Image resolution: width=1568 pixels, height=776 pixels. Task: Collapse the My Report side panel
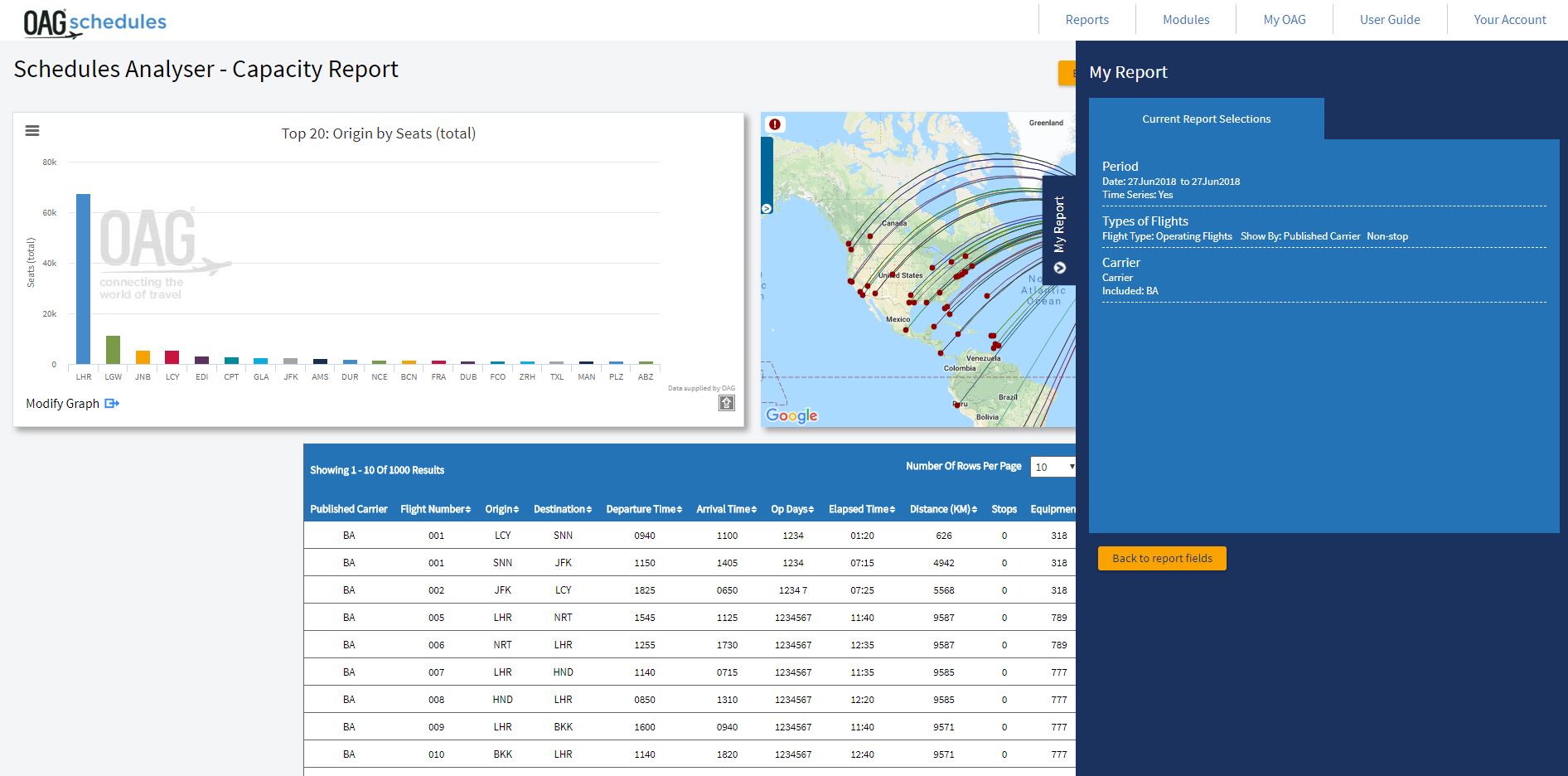pos(1059,268)
